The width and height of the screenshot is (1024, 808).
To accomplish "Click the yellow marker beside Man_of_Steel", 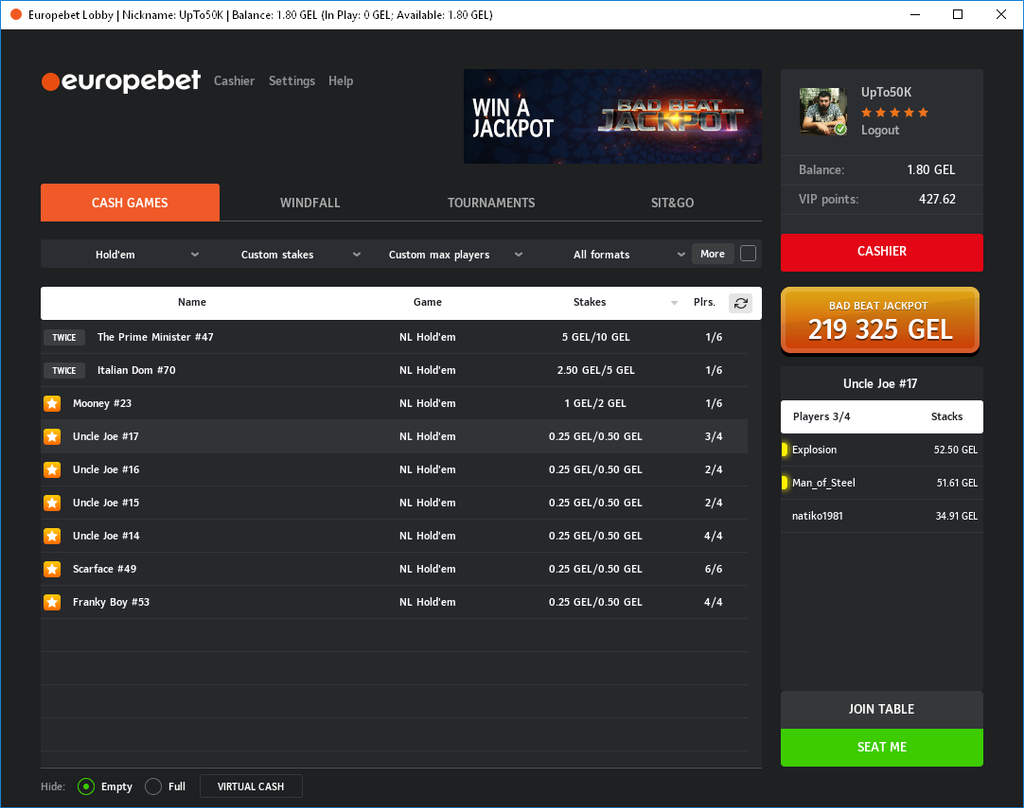I will (x=784, y=483).
